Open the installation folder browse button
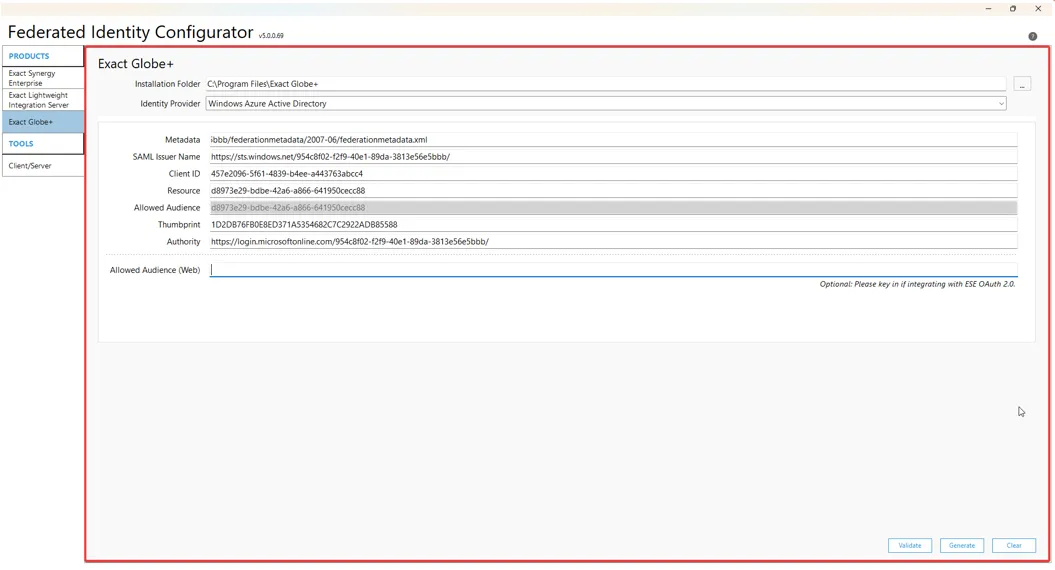Screen dimensions: 1055x570 coord(1021,85)
